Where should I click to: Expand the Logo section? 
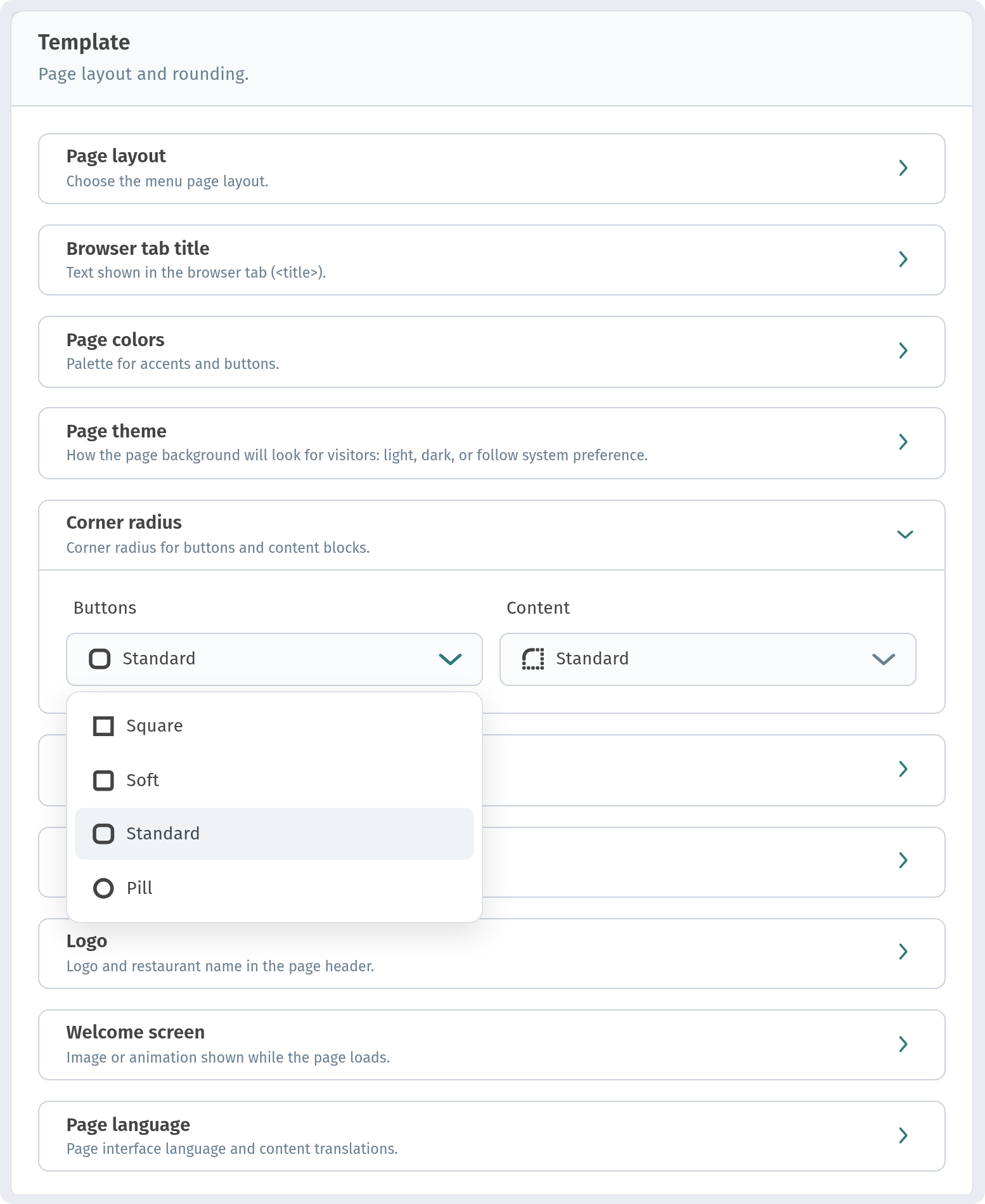point(492,954)
